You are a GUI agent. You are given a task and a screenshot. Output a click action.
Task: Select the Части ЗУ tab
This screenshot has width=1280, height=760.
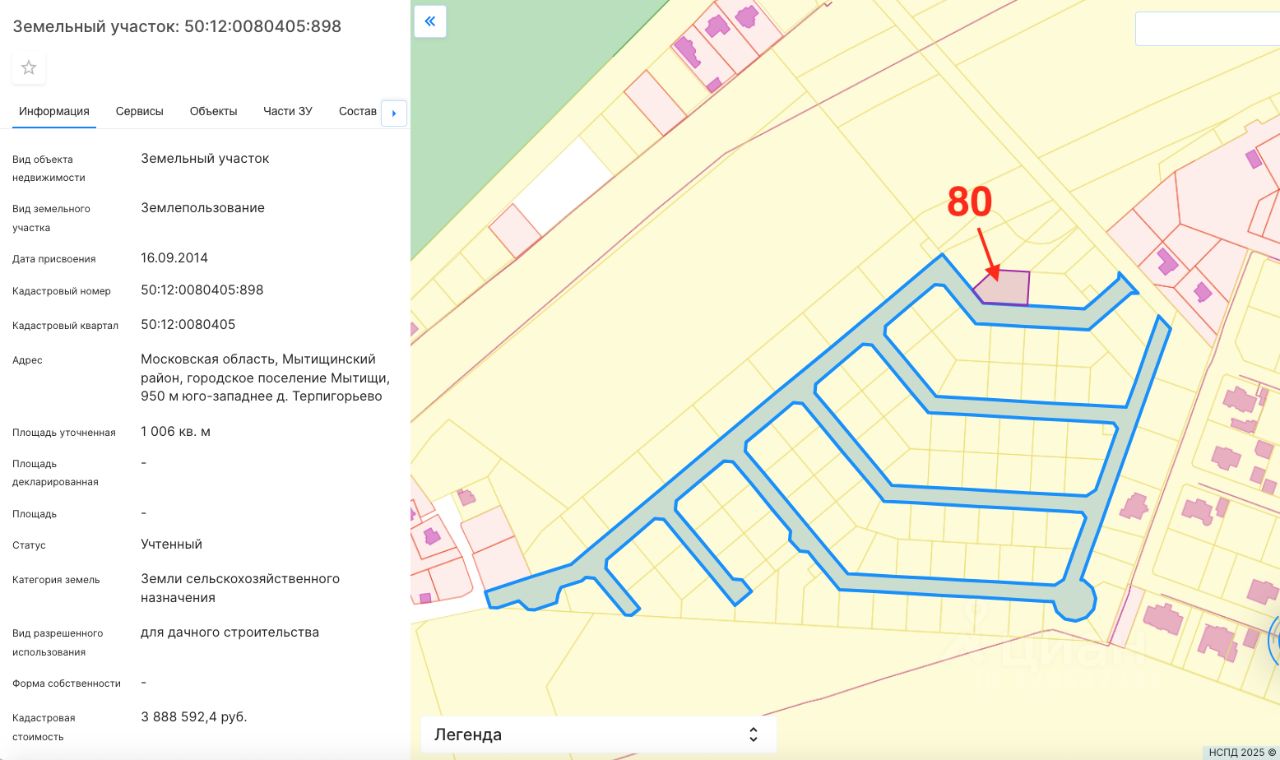pos(288,111)
